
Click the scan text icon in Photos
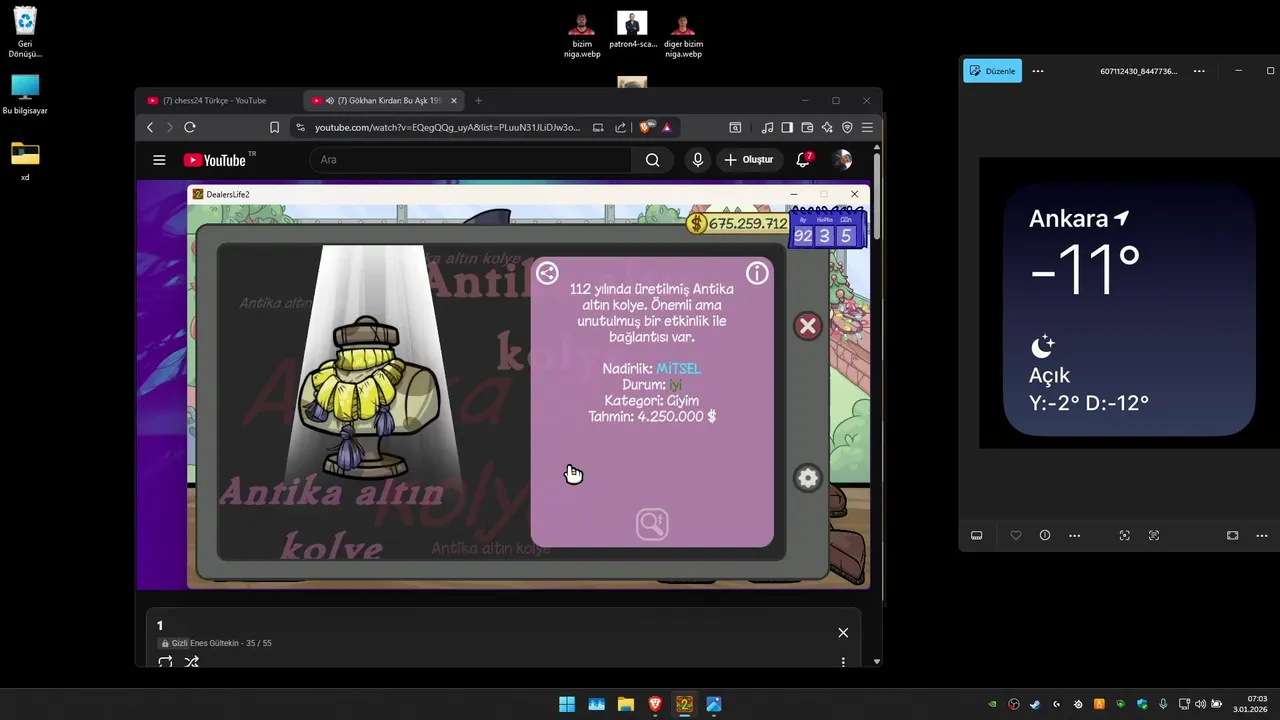[x=1154, y=536]
